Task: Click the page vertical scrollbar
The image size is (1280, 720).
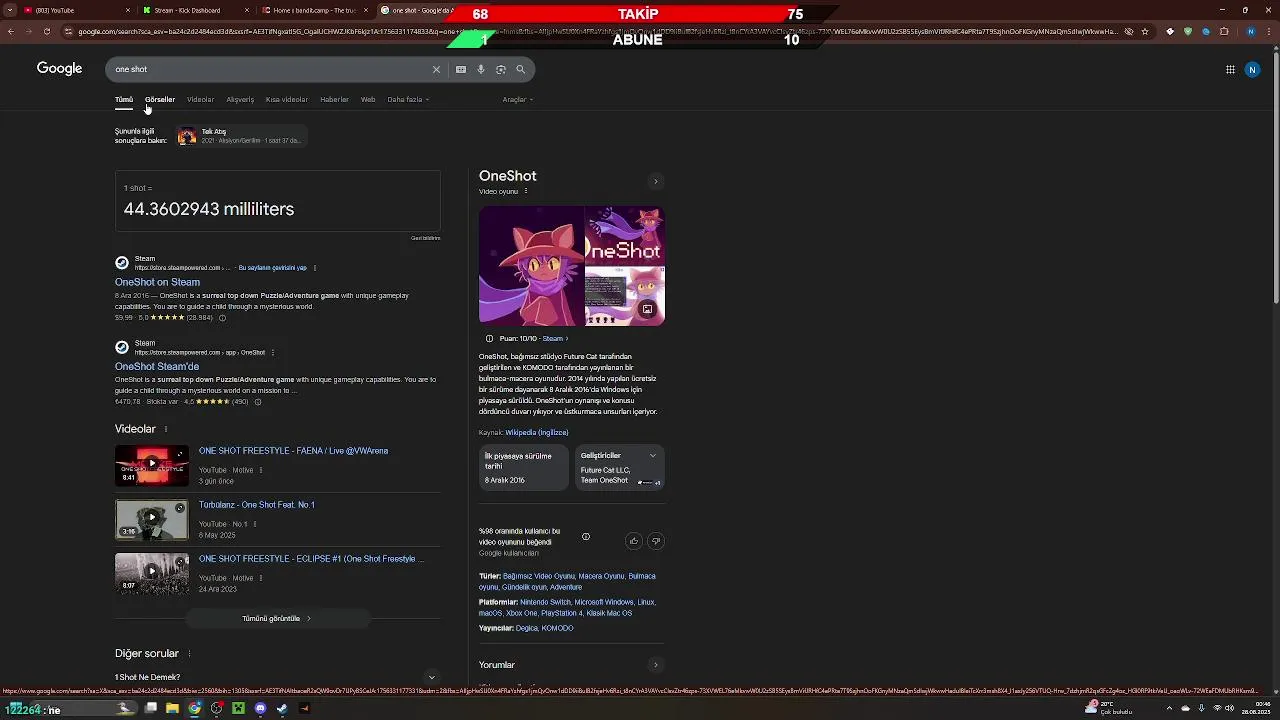Action: pyautogui.click(x=1275, y=180)
